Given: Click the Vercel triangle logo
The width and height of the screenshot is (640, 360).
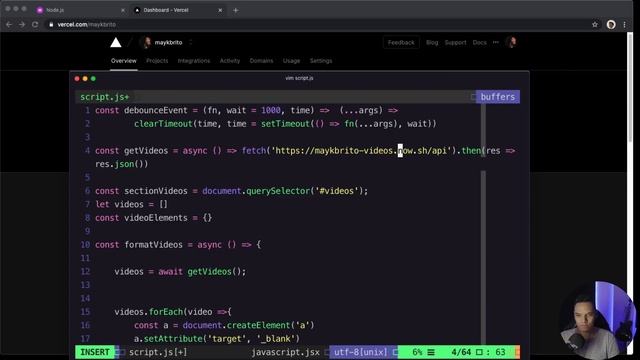Looking at the screenshot, I should pos(116,42).
